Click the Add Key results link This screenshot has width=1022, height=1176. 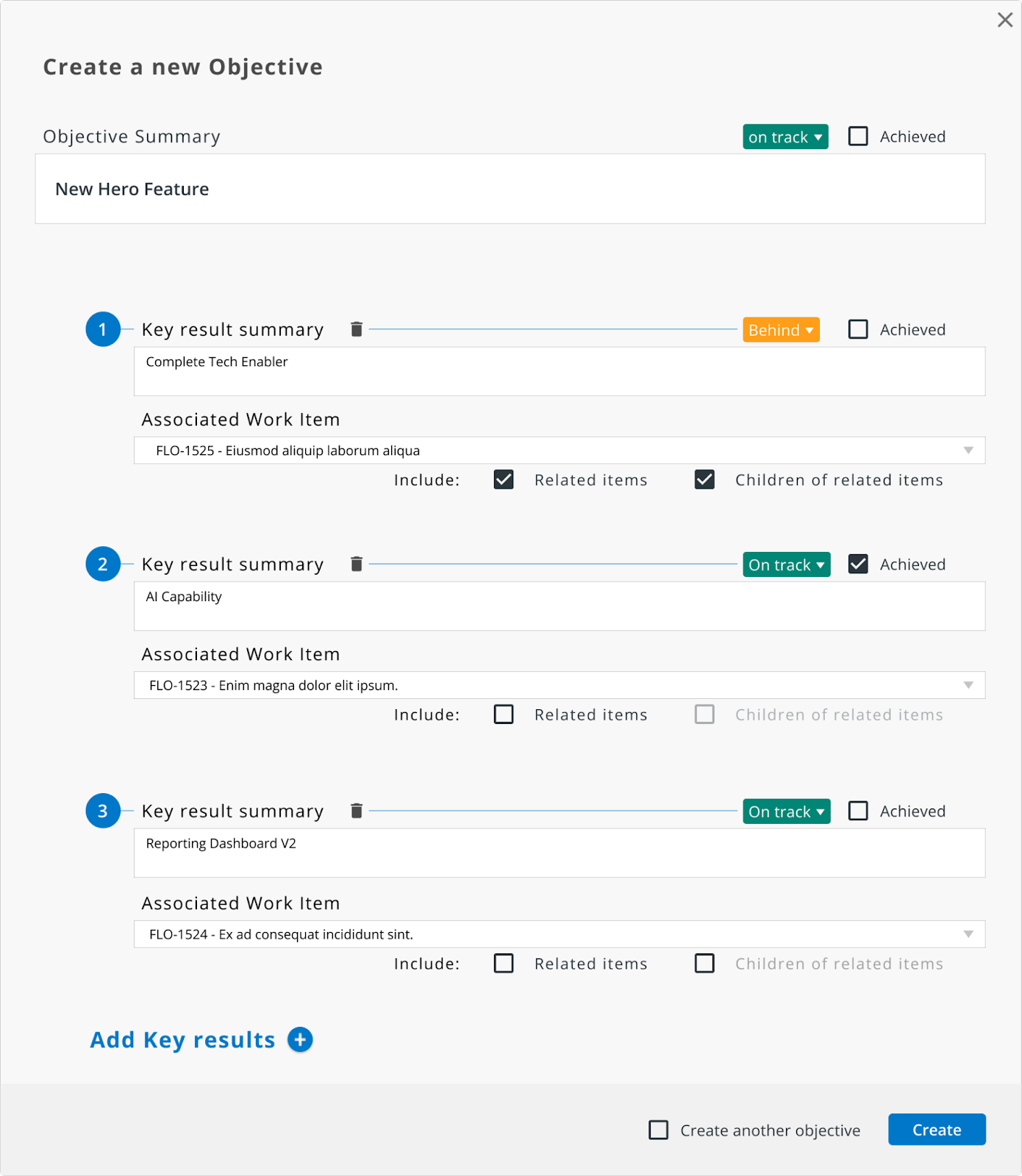tap(182, 1040)
